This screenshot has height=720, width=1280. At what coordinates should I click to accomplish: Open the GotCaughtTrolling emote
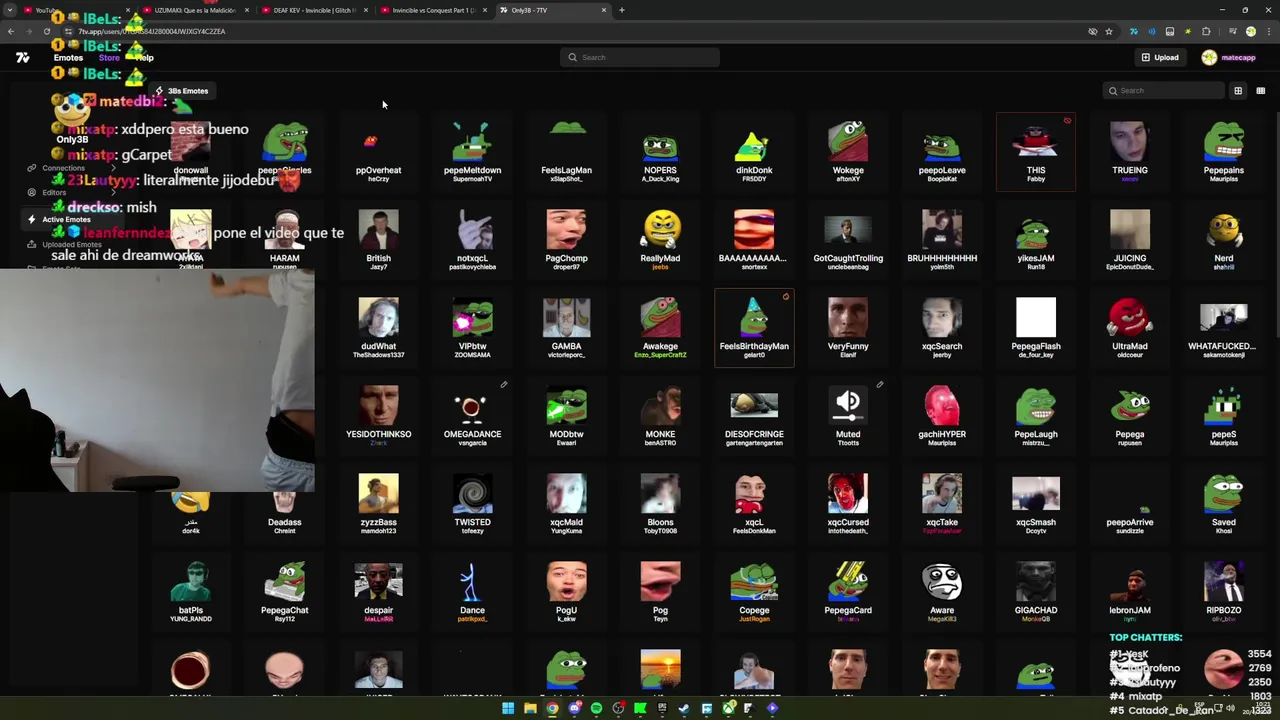(848, 240)
